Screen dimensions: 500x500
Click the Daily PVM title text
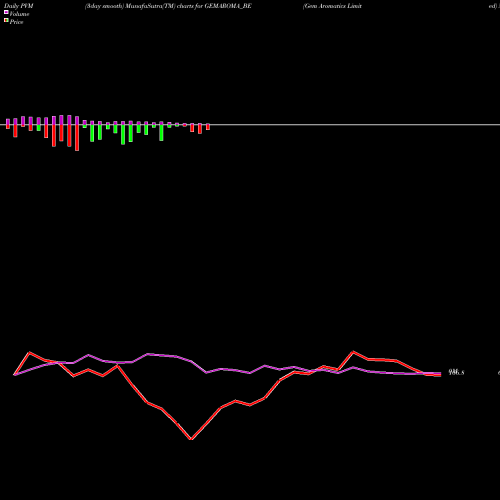point(19,6)
